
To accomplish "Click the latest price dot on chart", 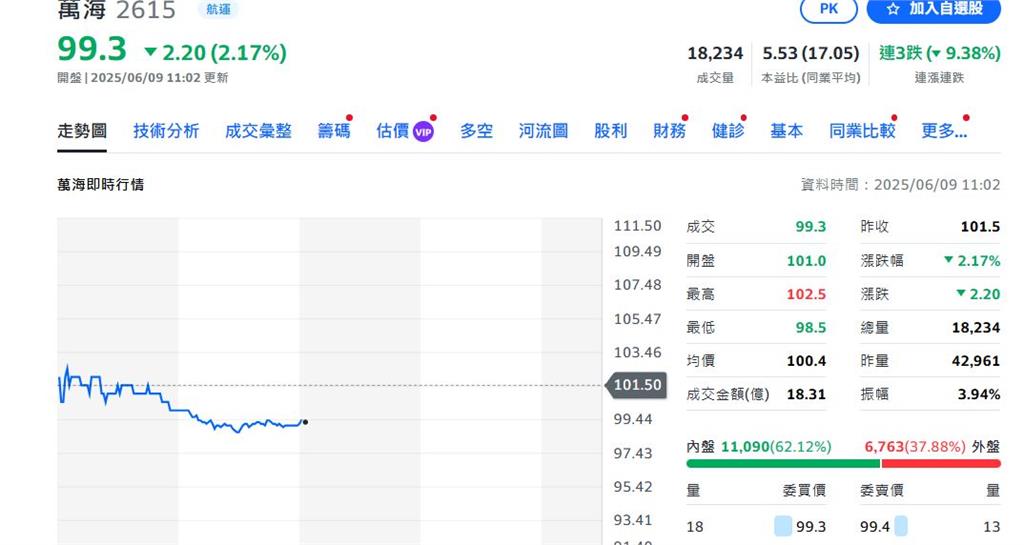I will [305, 422].
